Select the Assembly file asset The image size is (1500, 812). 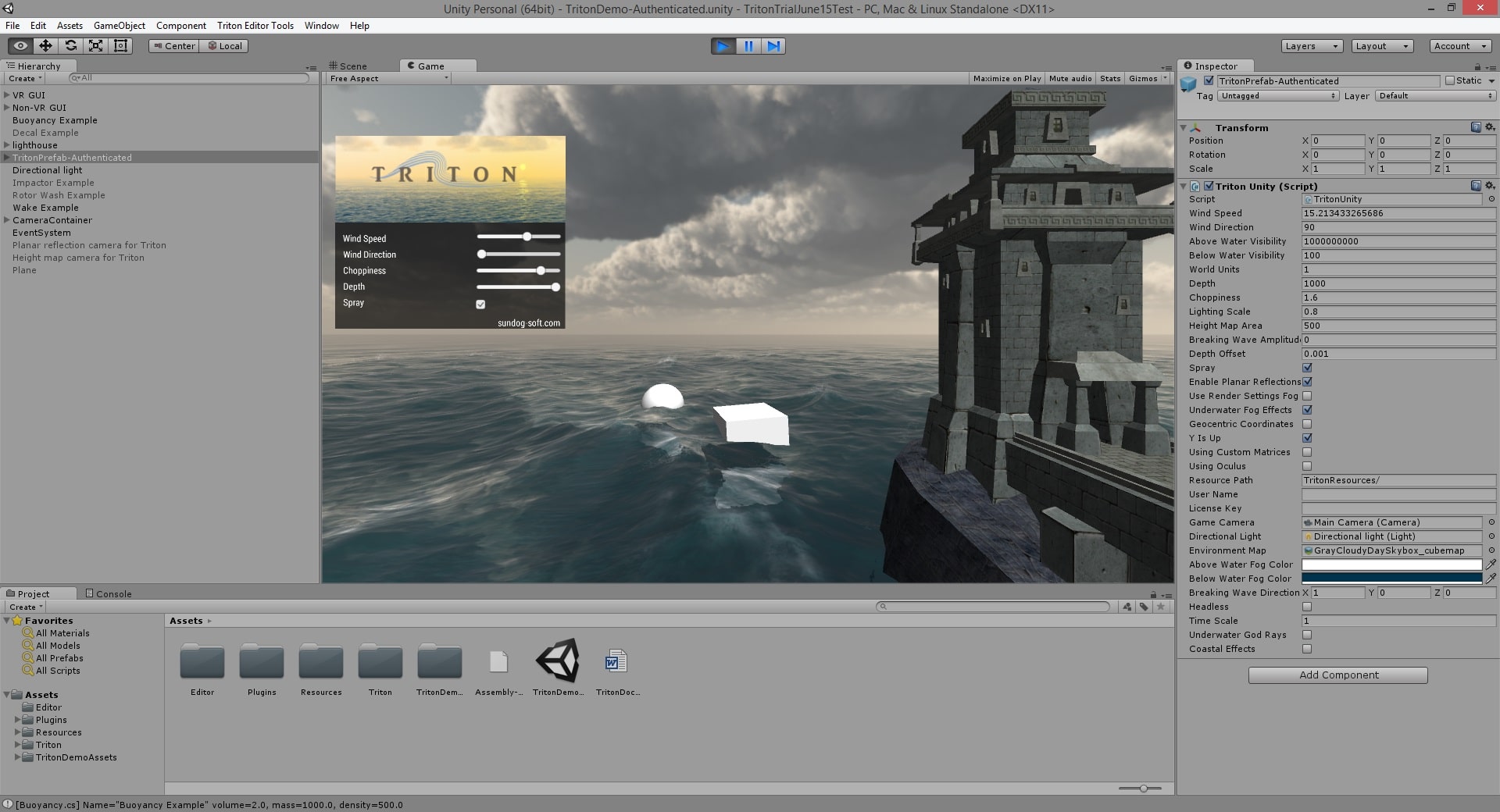tap(498, 661)
